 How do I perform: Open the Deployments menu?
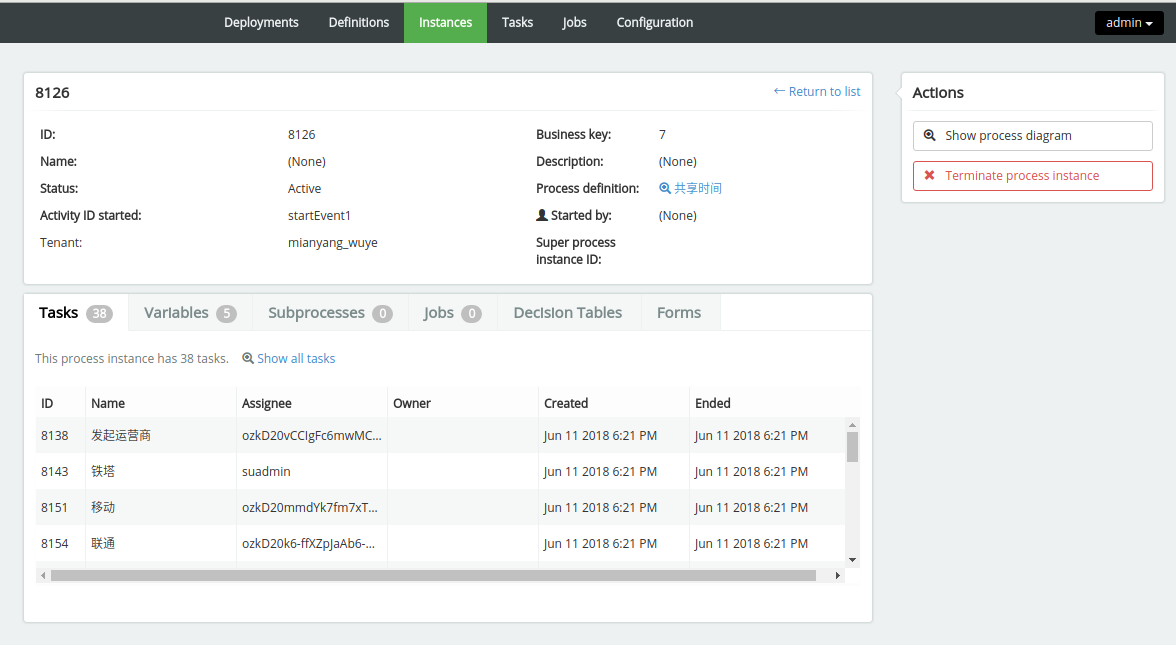(x=261, y=22)
